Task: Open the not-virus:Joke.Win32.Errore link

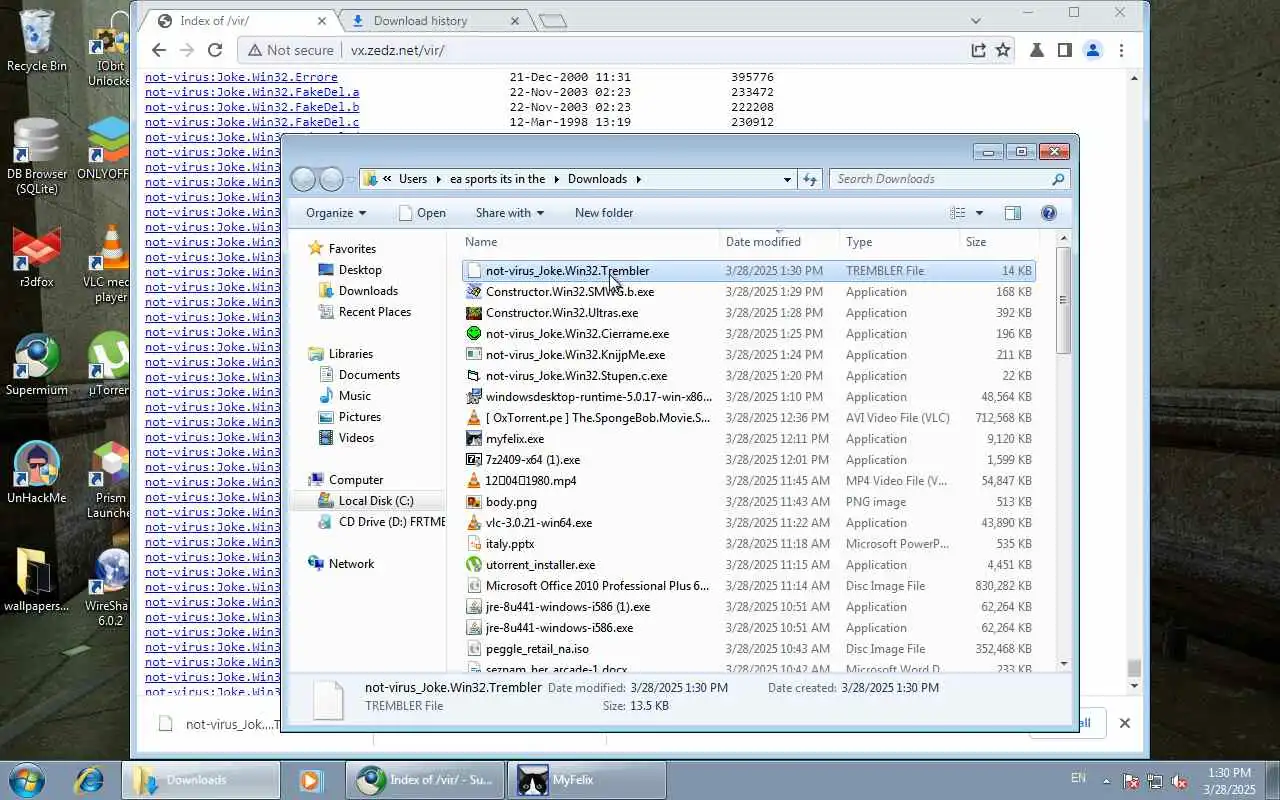Action: tap(241, 77)
